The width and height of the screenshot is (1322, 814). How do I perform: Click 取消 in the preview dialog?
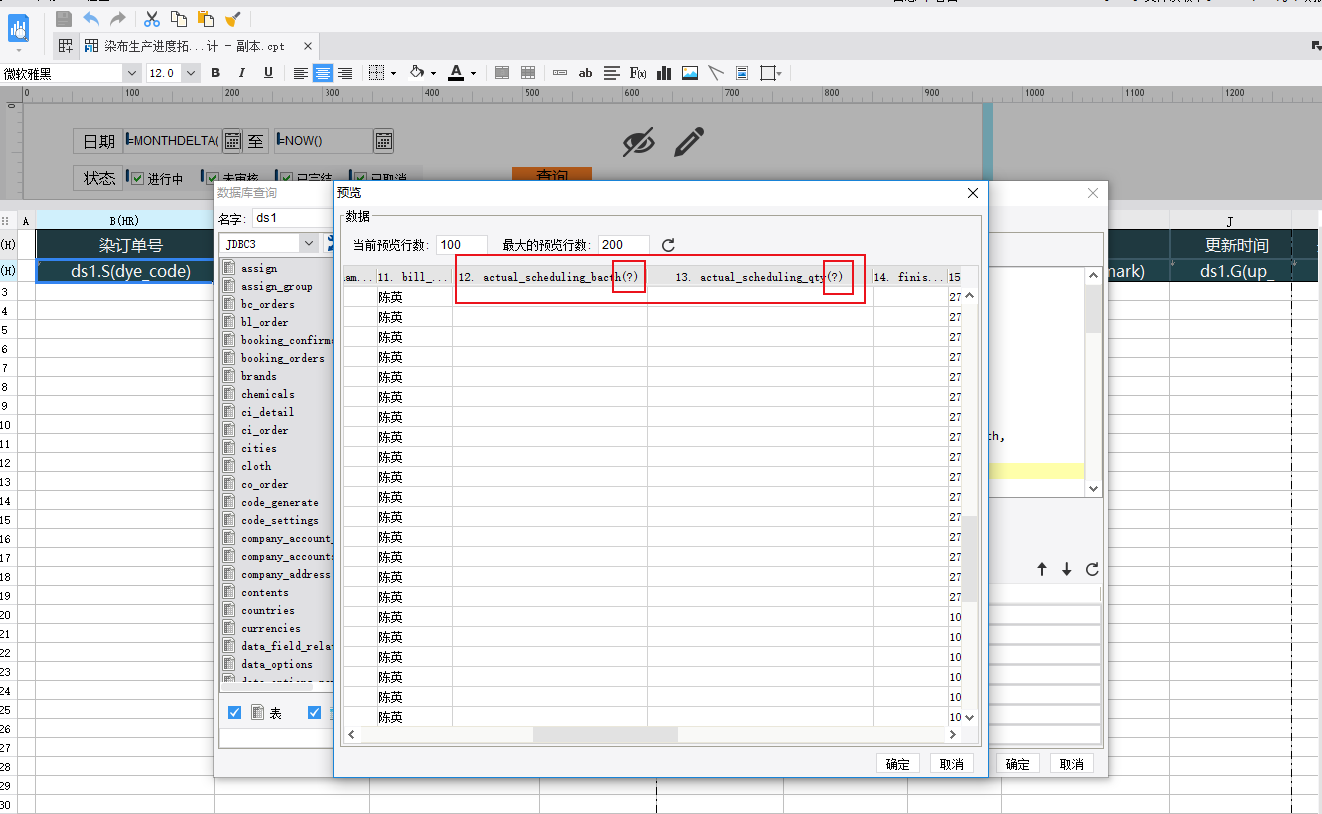pyautogui.click(x=952, y=764)
